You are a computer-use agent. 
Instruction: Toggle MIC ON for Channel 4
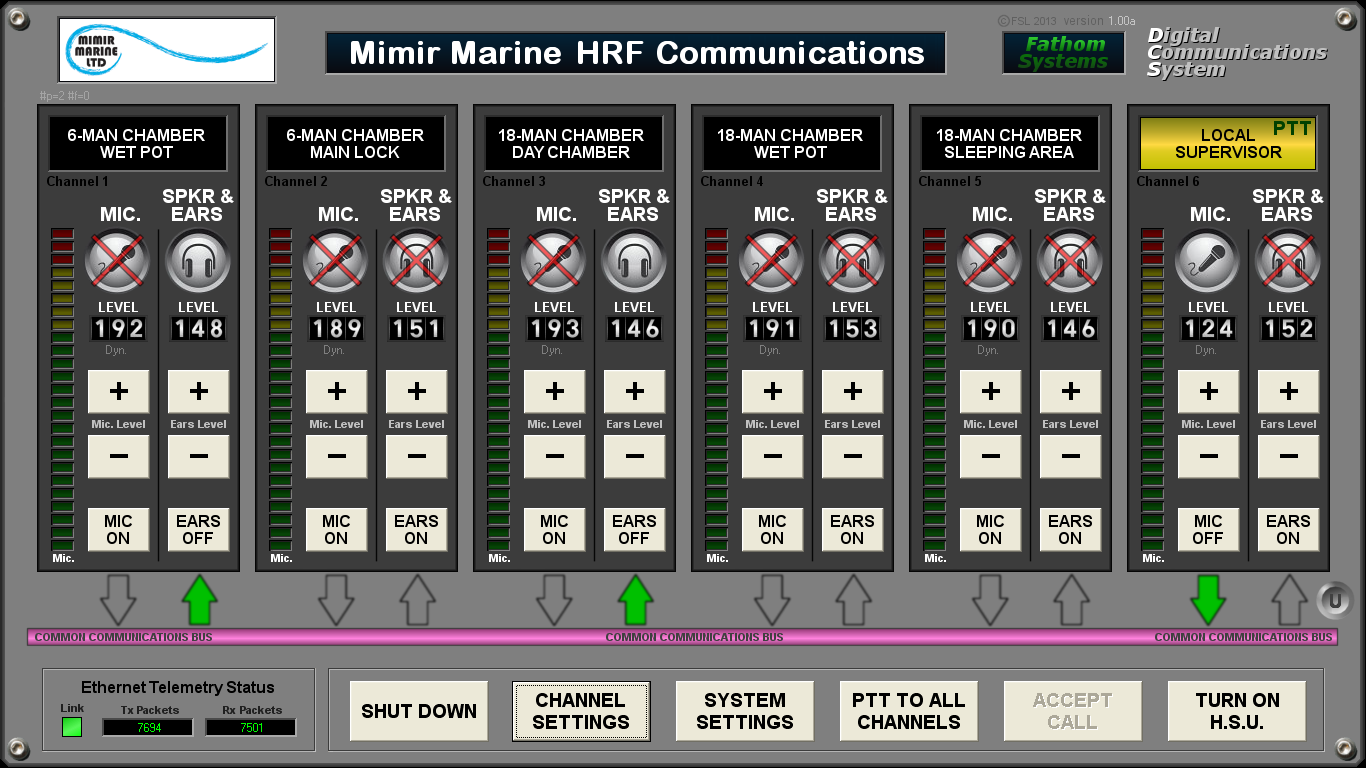click(772, 530)
